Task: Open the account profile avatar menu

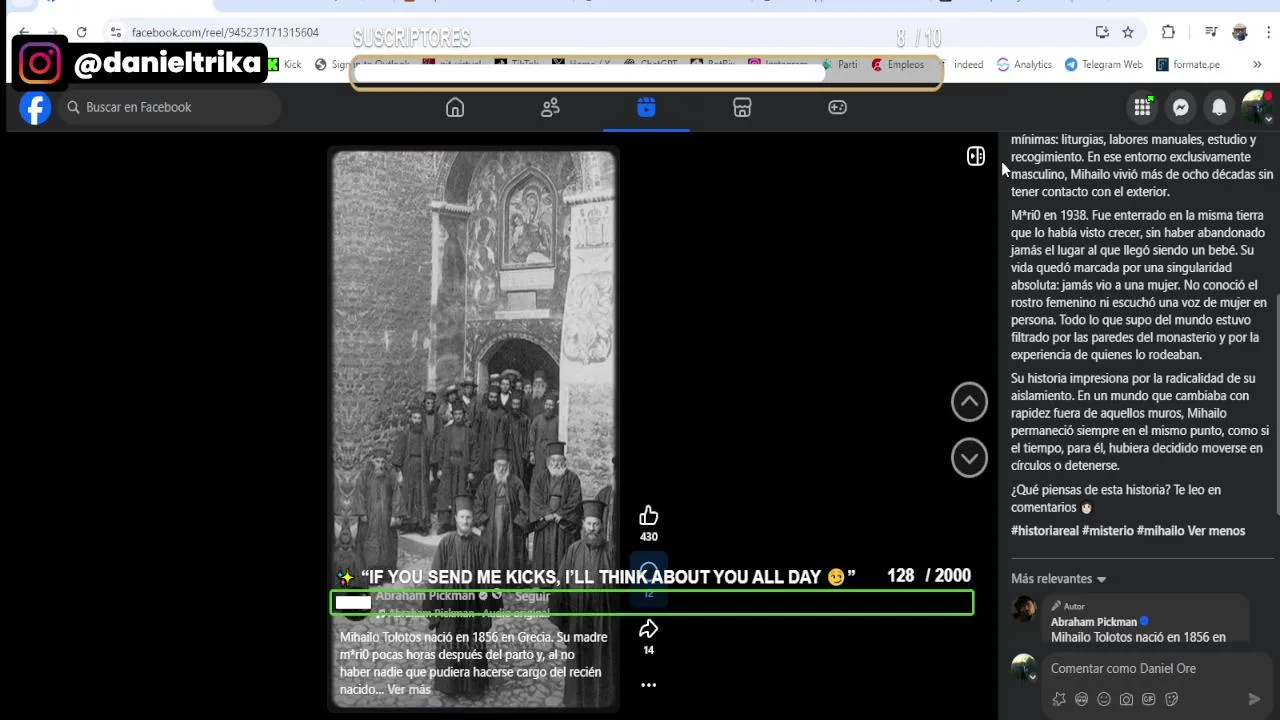Action: 1256,107
